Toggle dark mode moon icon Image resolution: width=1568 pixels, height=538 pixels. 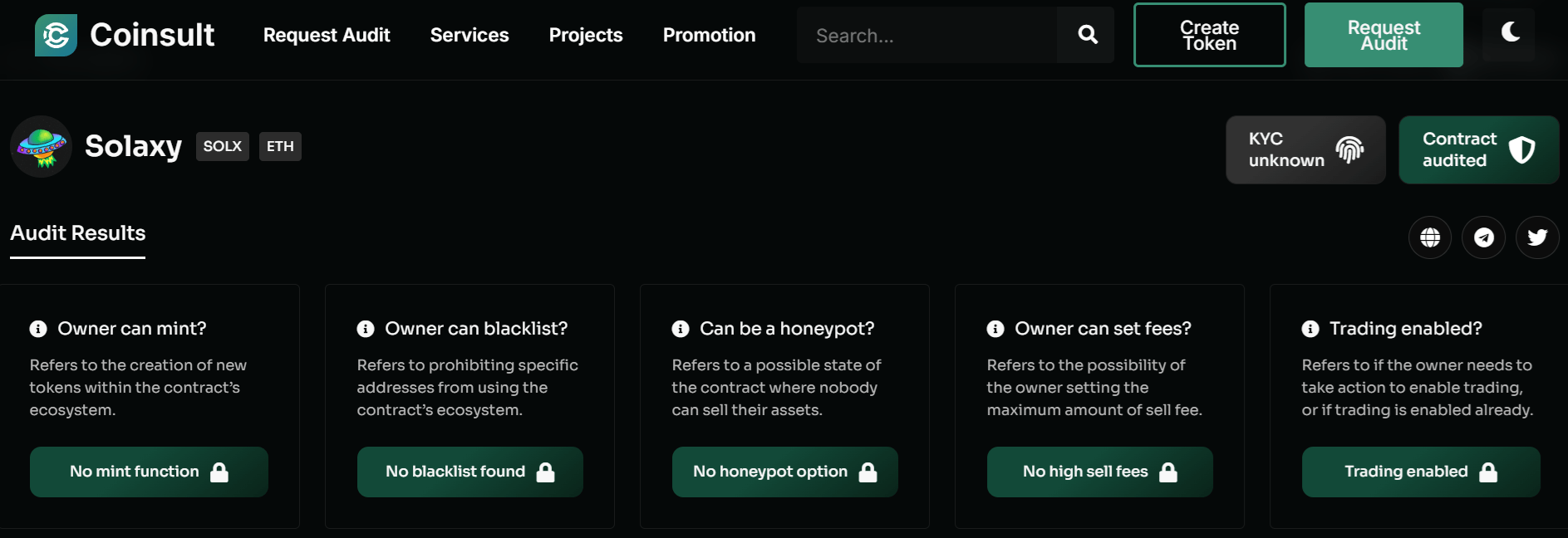[1511, 32]
